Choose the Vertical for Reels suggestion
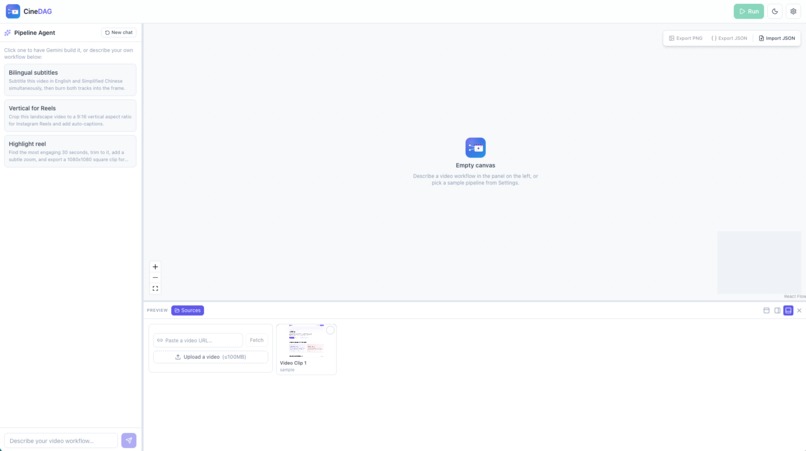Screen dimensions: 806x451 (70, 116)
